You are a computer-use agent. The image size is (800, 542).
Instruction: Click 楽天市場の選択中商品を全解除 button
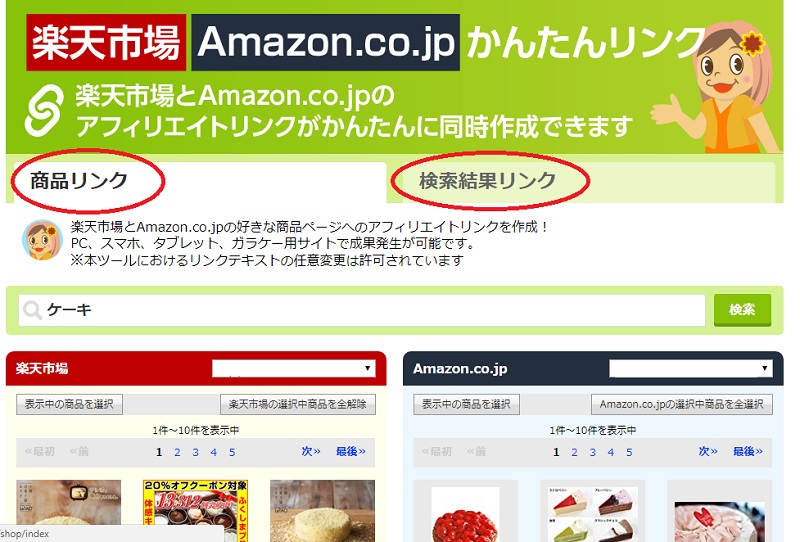(x=298, y=404)
